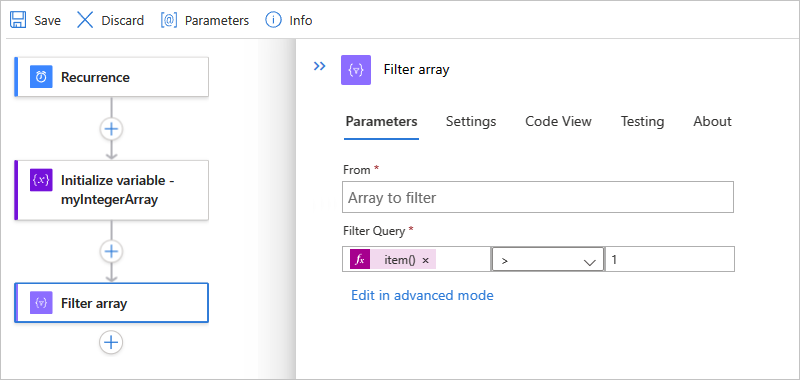Click the Discard button label
Image resolution: width=800 pixels, height=380 pixels.
(x=122, y=20)
